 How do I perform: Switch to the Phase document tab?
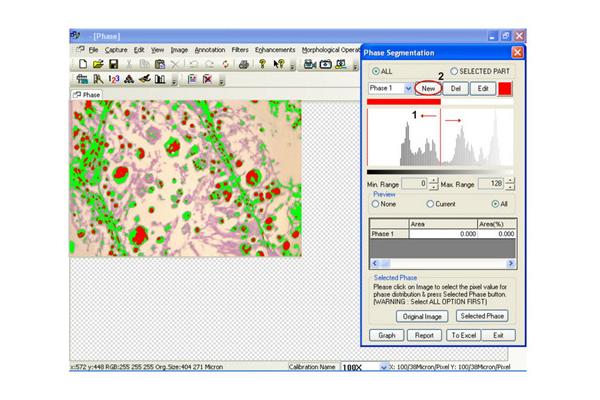86,95
